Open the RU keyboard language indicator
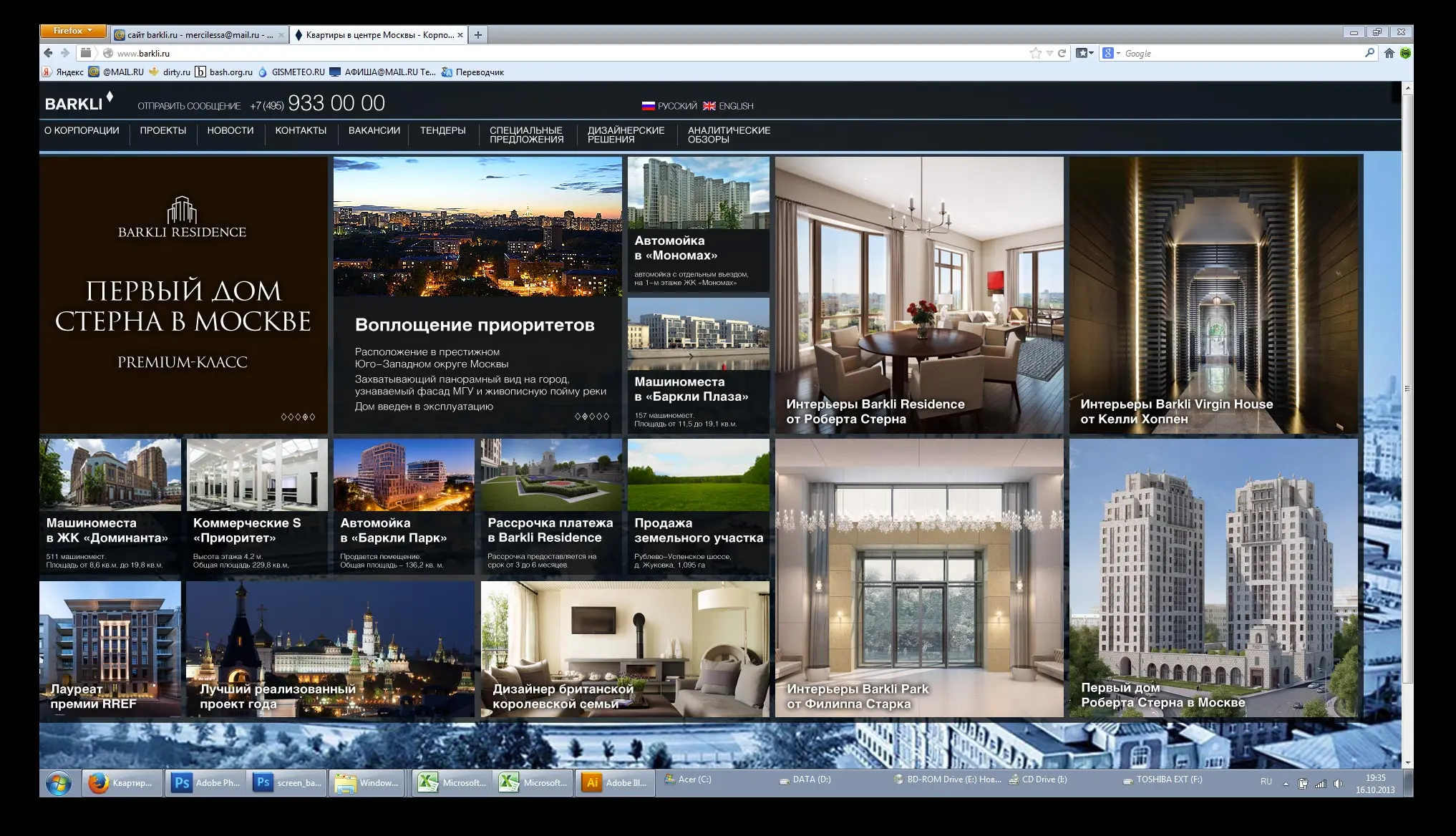The width and height of the screenshot is (1456, 836). pos(1266,782)
